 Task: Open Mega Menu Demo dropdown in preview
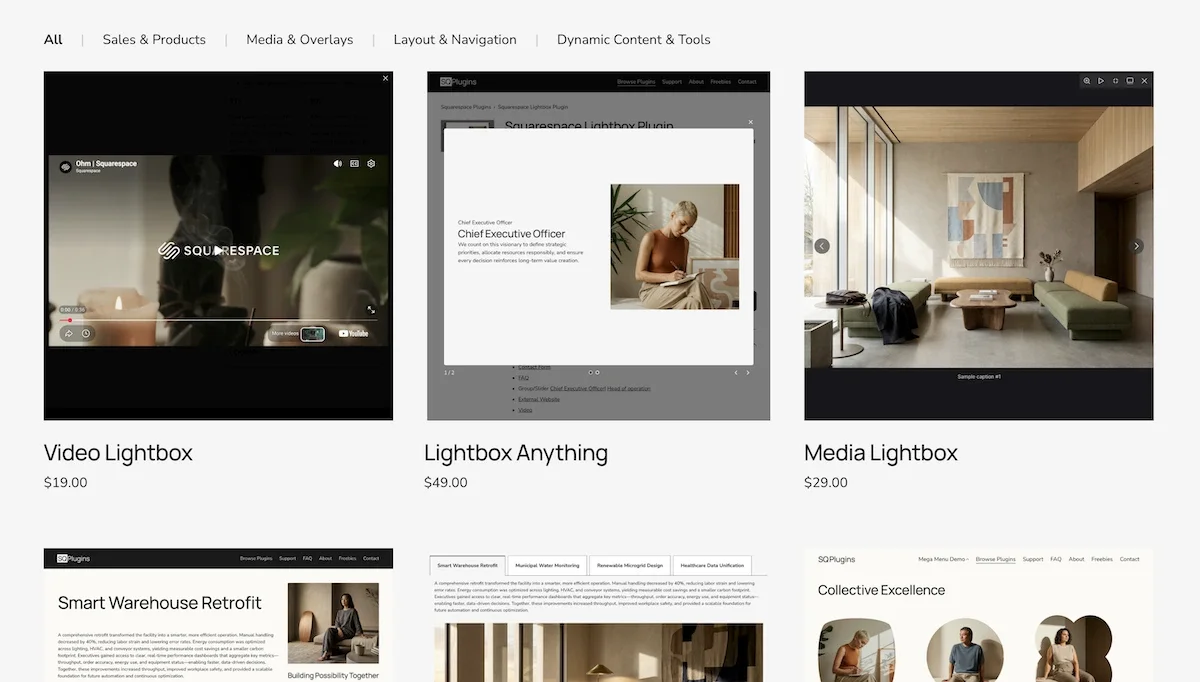(x=944, y=559)
